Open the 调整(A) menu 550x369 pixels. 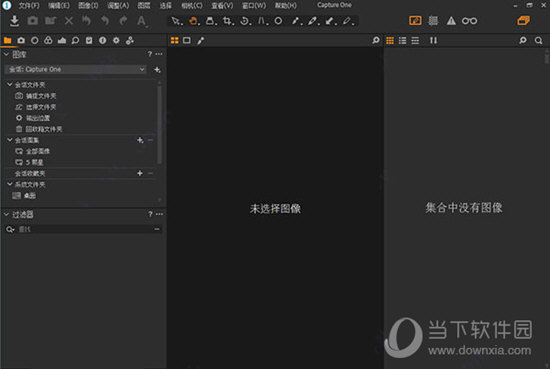(x=118, y=6)
